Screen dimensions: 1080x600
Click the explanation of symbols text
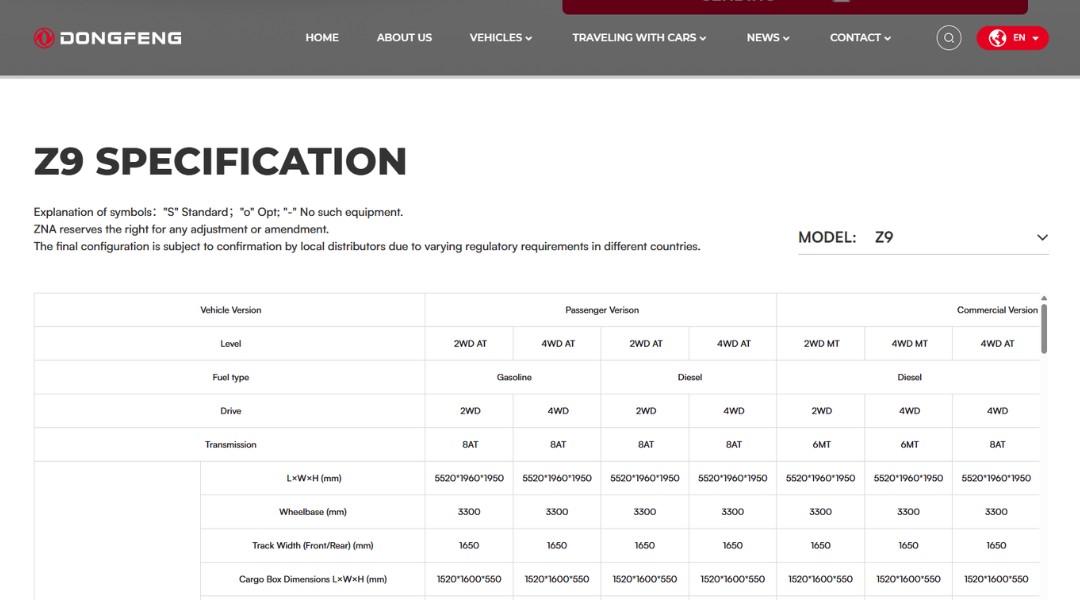[x=218, y=212]
